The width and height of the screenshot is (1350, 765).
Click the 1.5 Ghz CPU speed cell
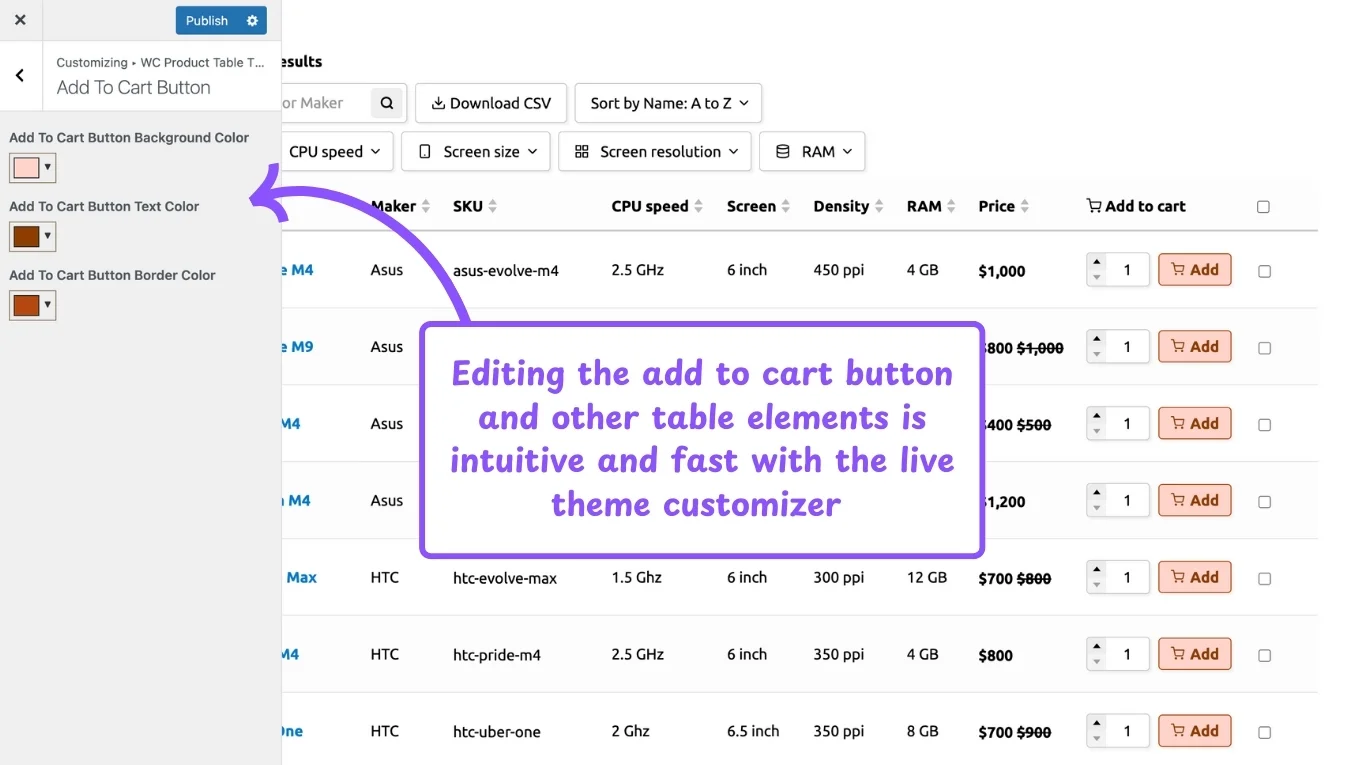638,577
